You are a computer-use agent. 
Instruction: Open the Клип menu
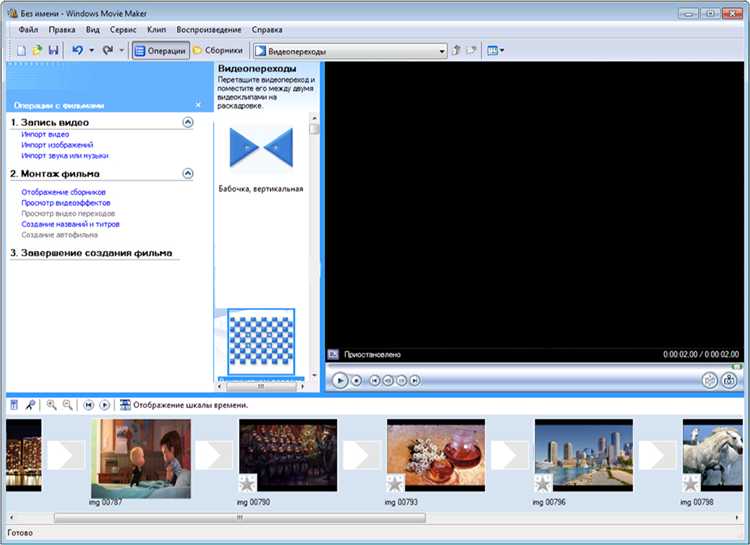pyautogui.click(x=156, y=30)
